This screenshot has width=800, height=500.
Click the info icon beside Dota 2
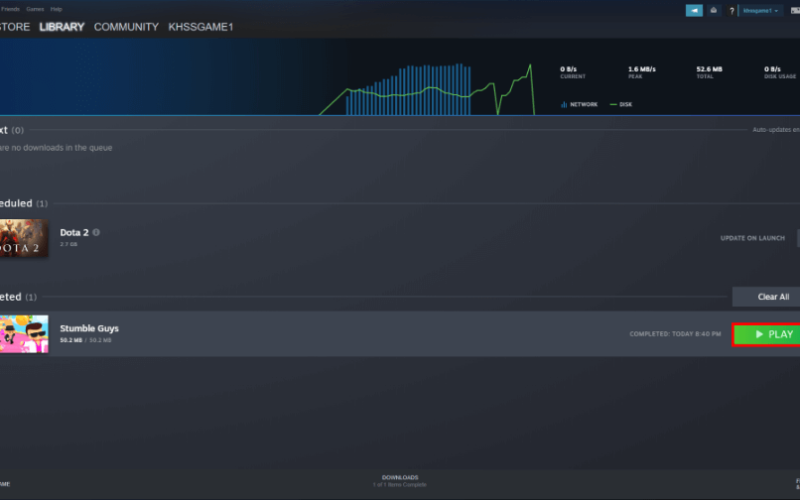(x=96, y=232)
